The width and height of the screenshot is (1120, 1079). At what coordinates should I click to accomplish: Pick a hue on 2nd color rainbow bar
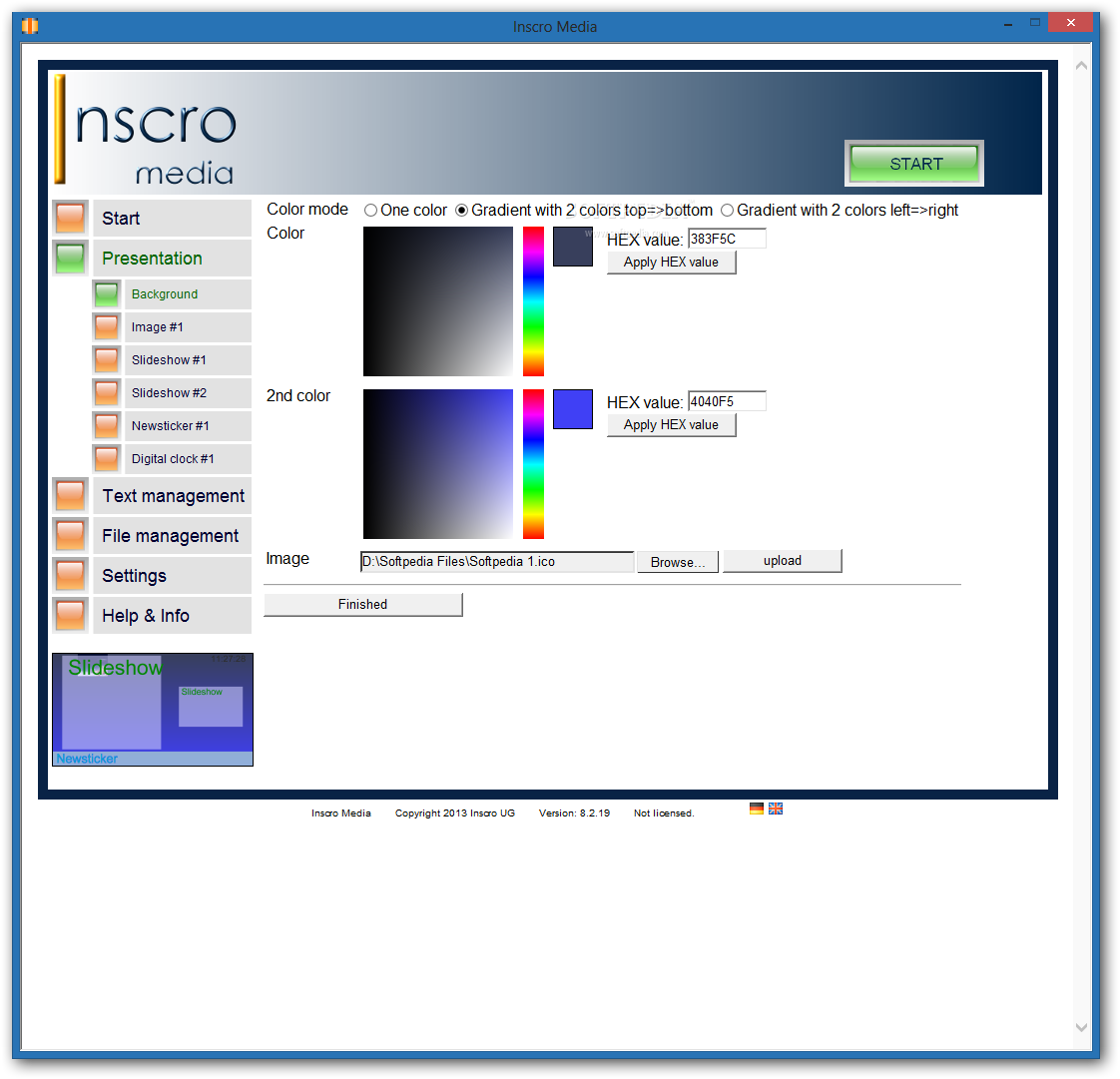click(x=533, y=464)
